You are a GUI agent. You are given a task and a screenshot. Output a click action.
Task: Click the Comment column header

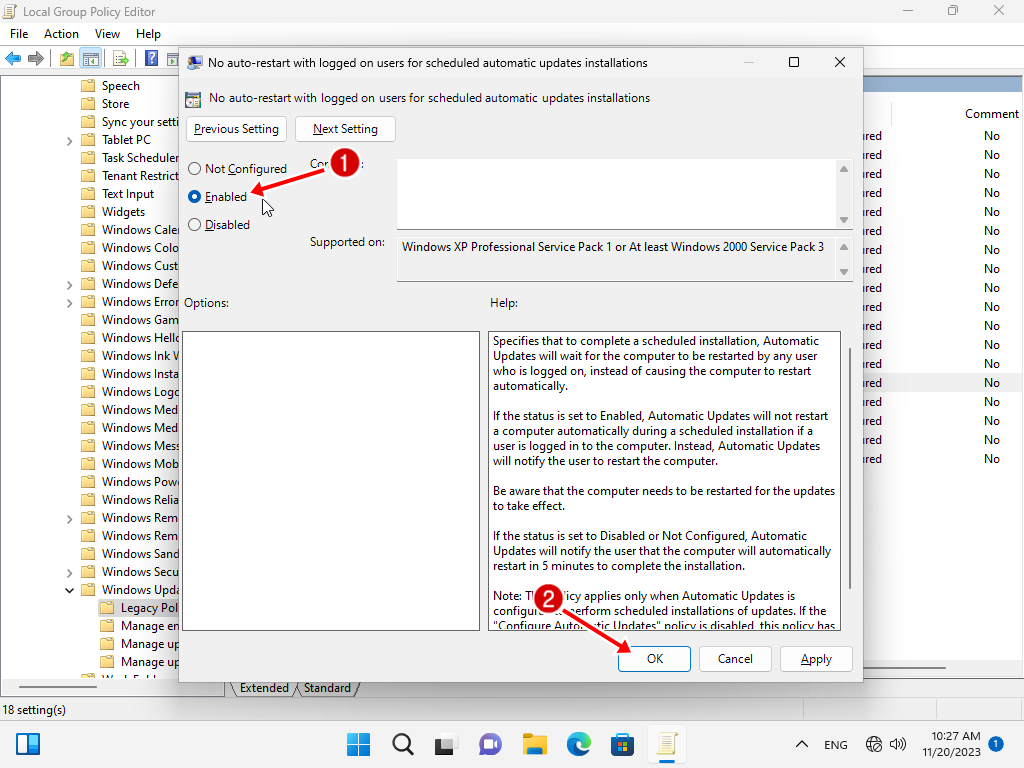991,114
